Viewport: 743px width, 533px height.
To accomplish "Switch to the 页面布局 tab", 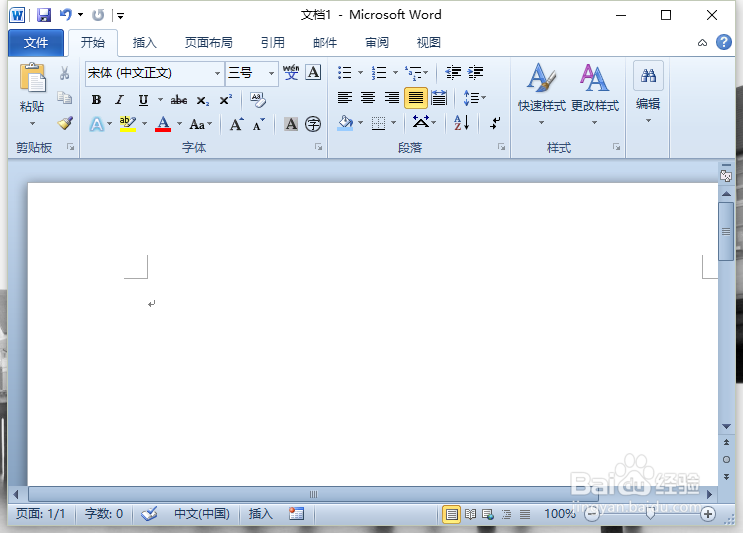I will (x=208, y=43).
